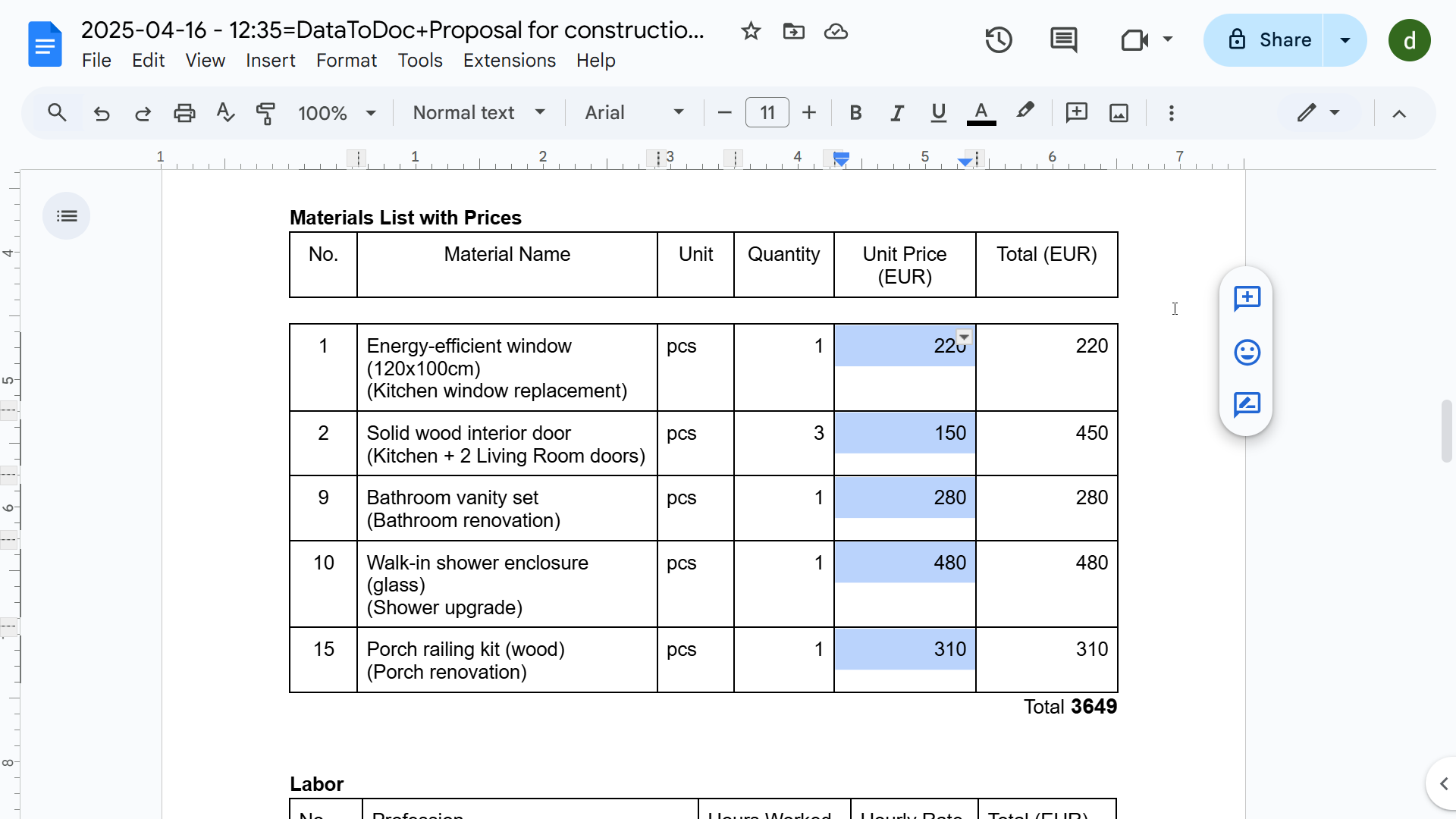Decrease font size with minus
Viewport: 1456px width, 819px height.
(724, 113)
